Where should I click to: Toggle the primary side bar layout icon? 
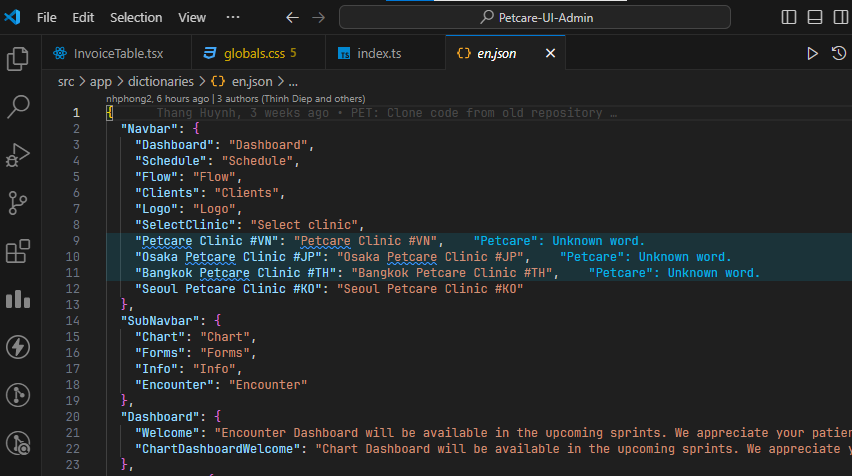(789, 17)
